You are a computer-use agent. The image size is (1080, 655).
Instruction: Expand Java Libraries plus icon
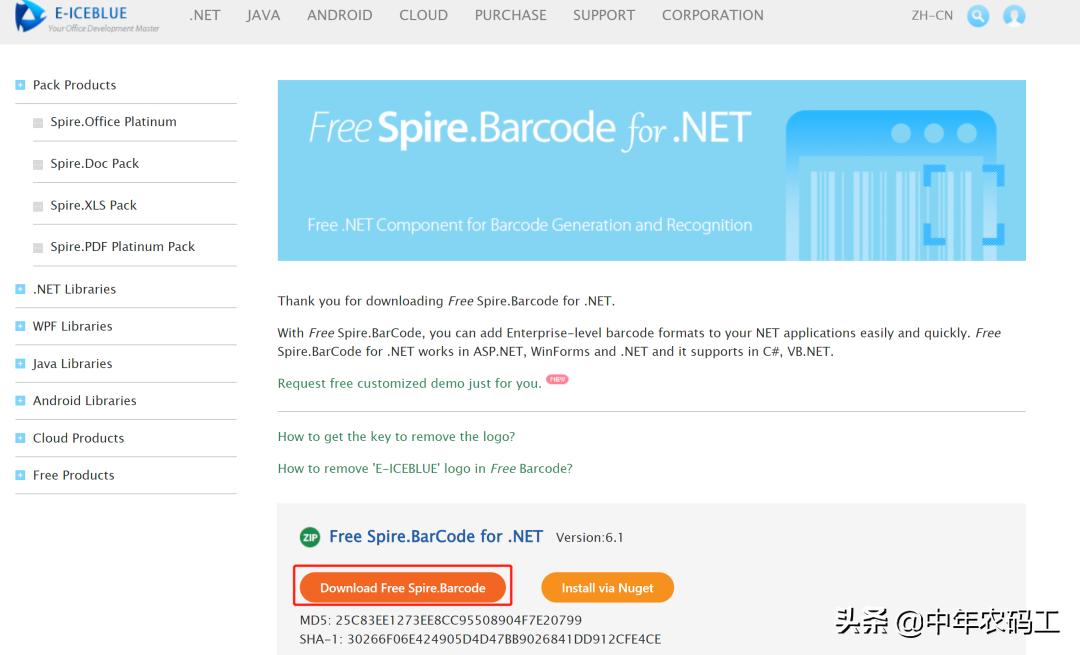click(x=20, y=364)
